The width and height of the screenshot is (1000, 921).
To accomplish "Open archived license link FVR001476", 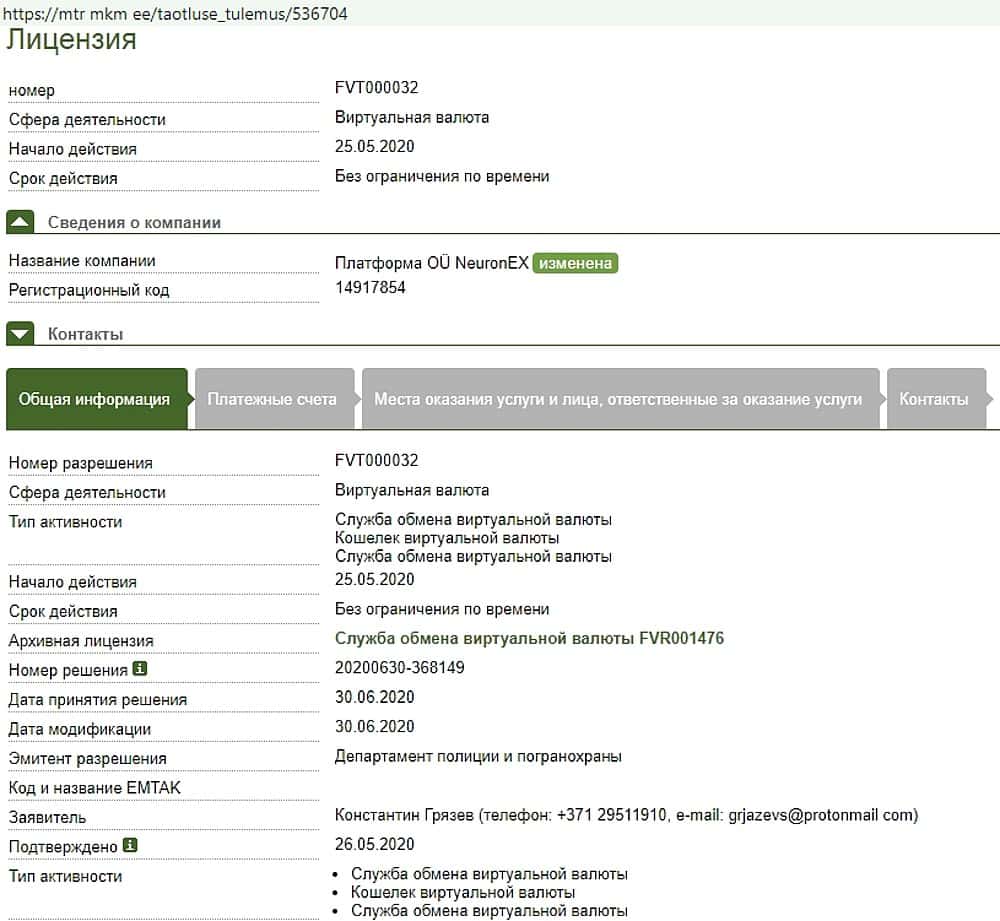I will coord(529,638).
